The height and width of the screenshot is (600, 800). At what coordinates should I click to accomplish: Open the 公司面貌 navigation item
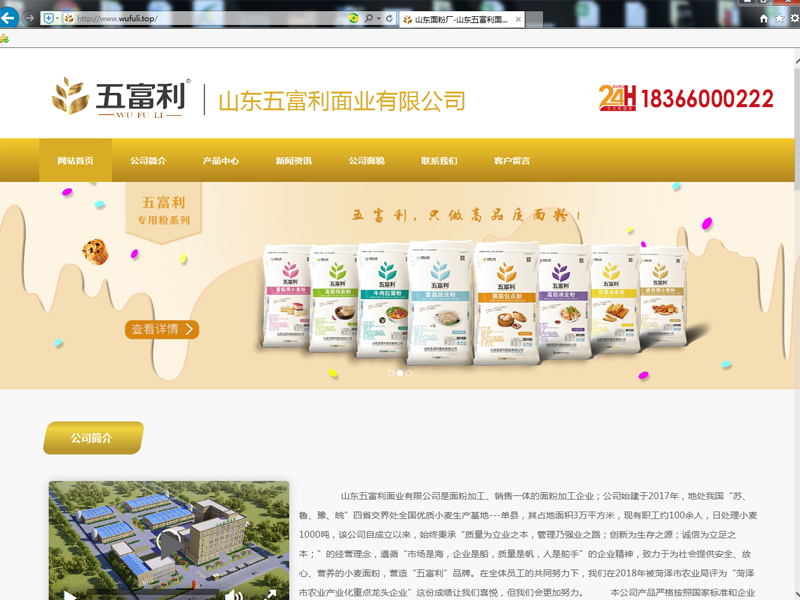pyautogui.click(x=367, y=161)
